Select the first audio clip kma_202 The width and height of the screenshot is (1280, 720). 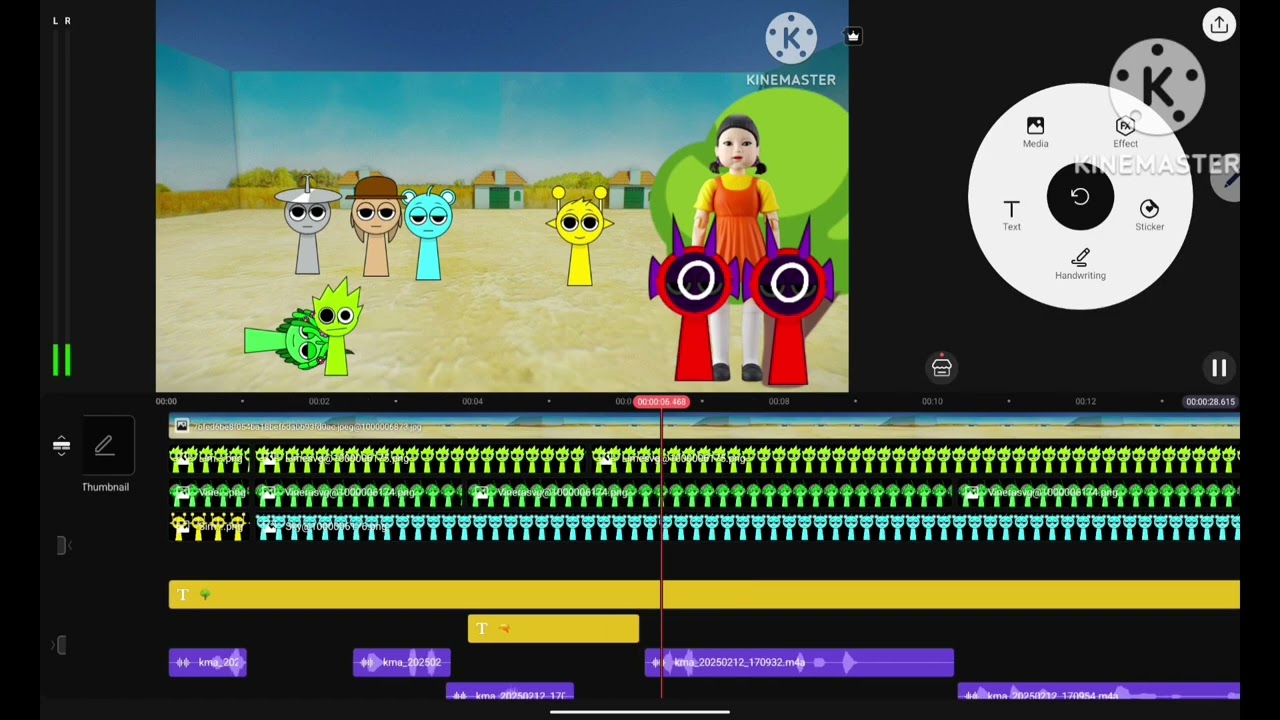(208, 662)
